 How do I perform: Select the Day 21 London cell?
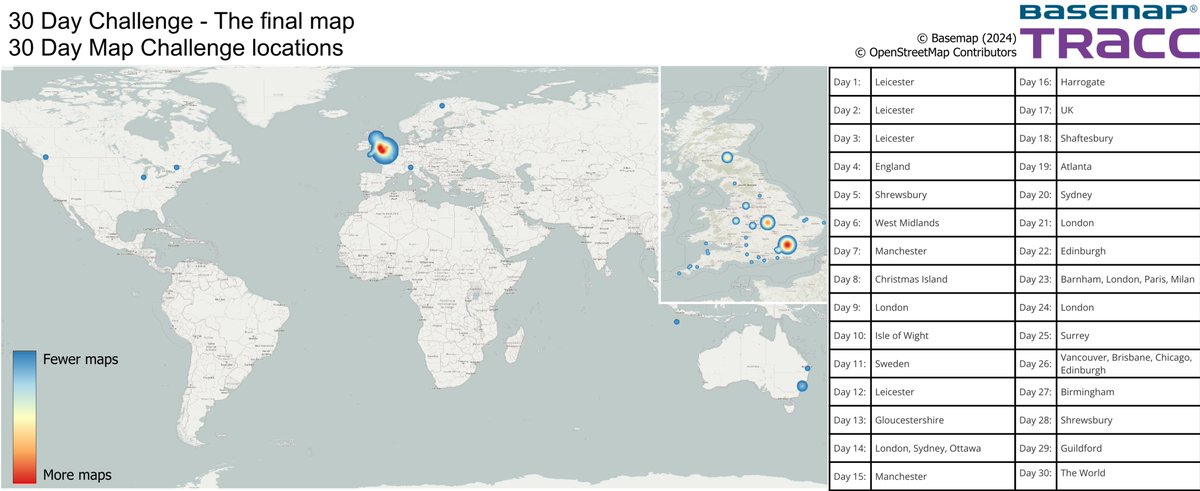[1127, 222]
